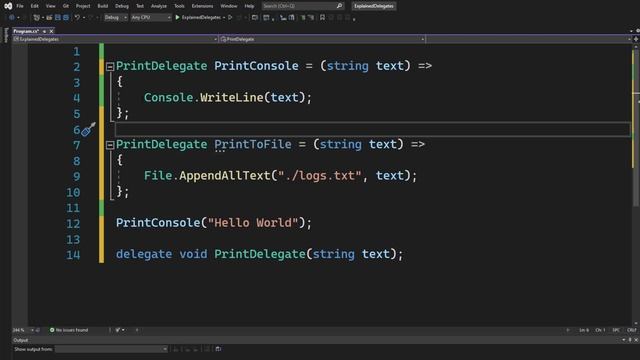Click the Navigate Backward toolbar icon
This screenshot has width=640, height=360.
click(12, 18)
